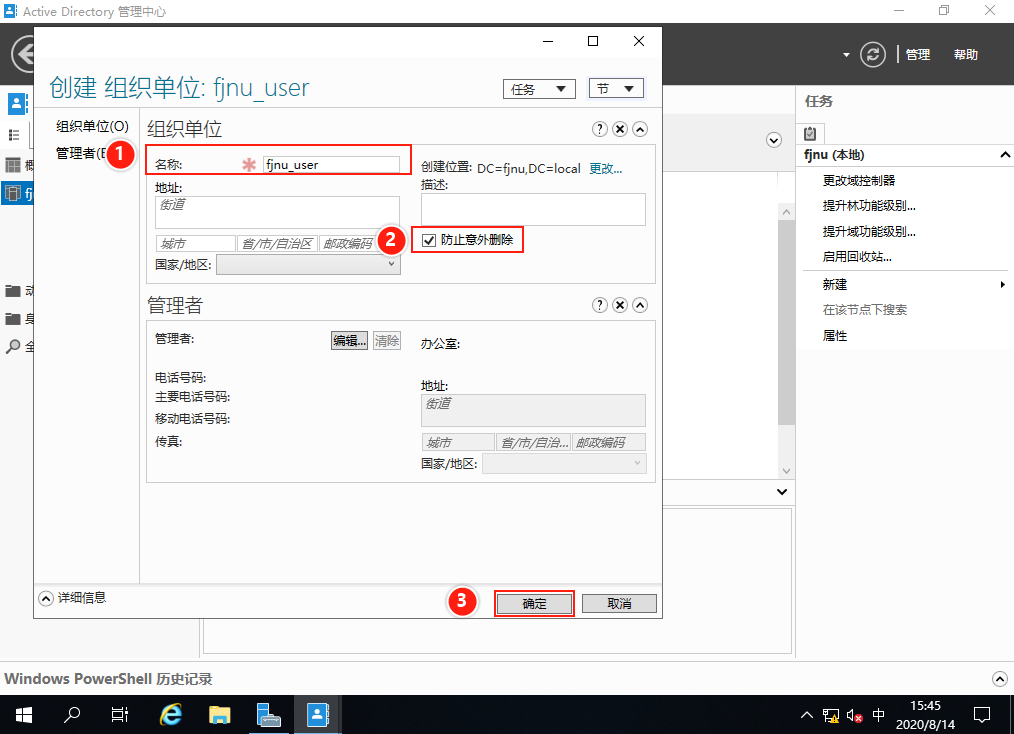Click the close-section icon of 管理者 section
Screen dimensions: 1014x734
620,305
